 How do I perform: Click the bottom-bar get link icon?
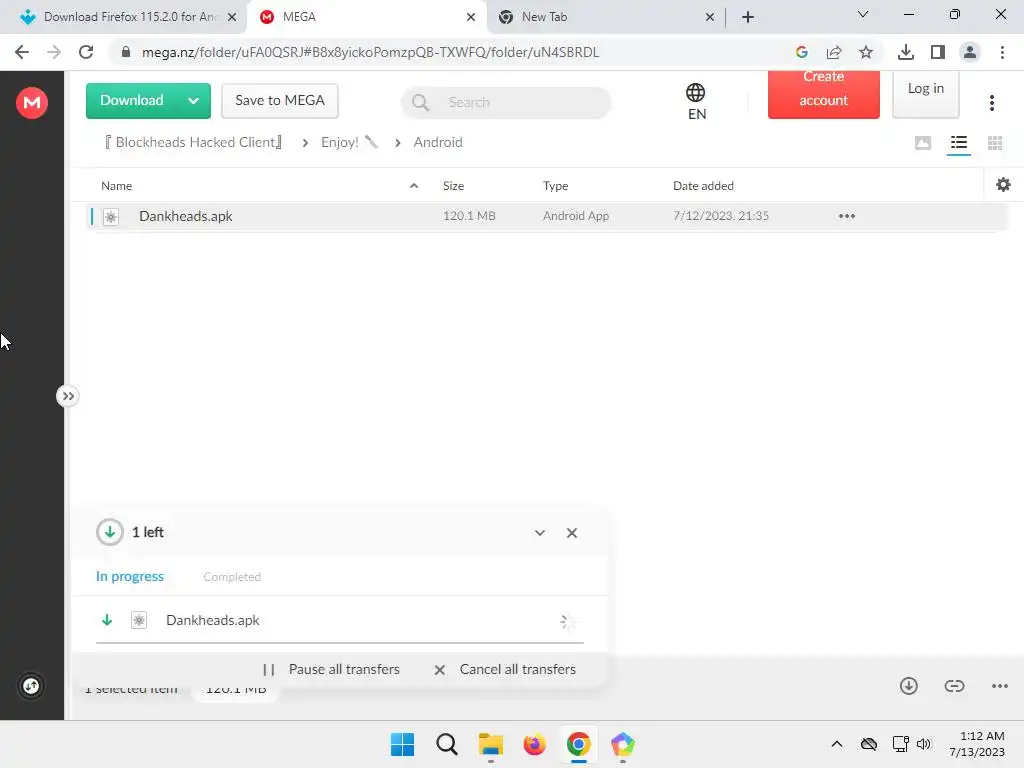[x=954, y=686]
